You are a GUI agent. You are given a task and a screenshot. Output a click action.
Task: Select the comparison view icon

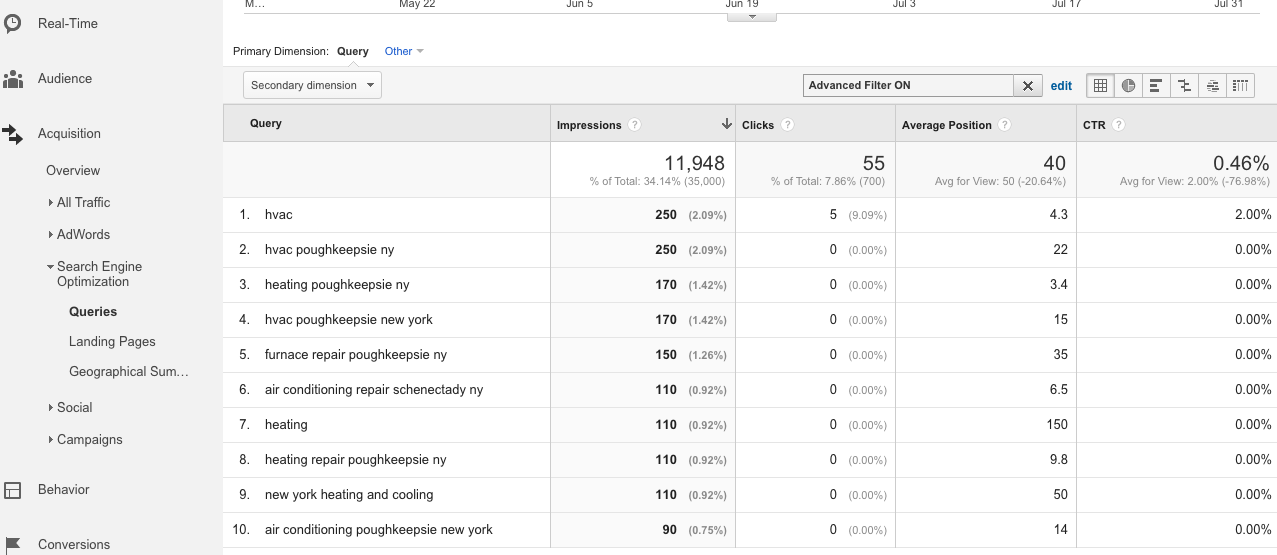[1184, 86]
